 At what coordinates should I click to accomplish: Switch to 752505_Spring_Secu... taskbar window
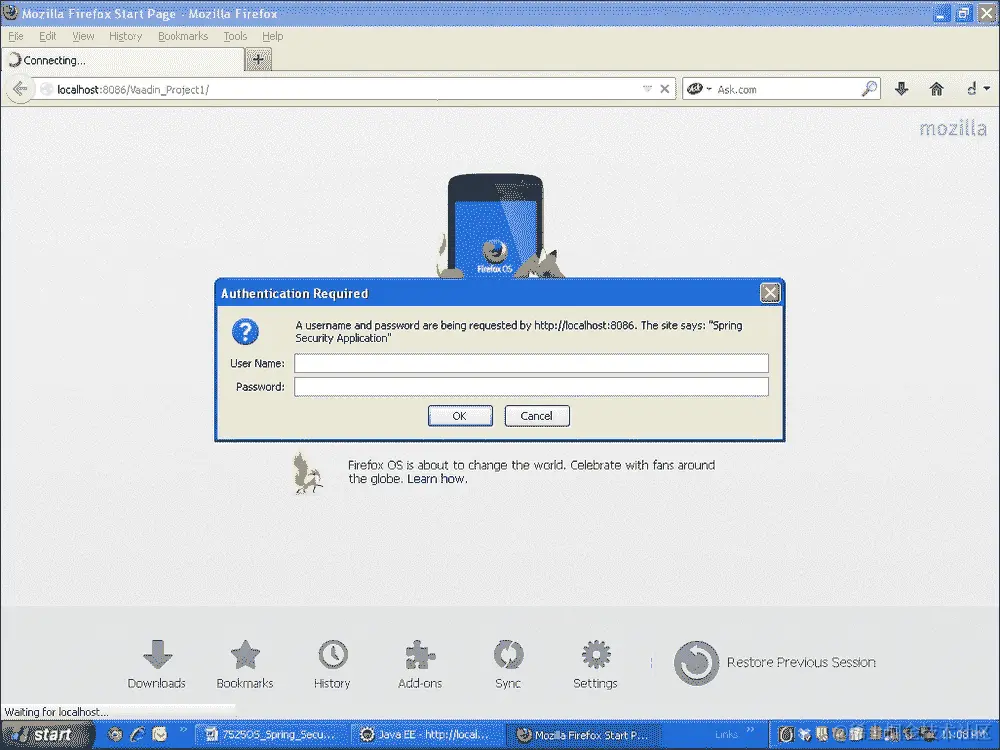point(270,735)
